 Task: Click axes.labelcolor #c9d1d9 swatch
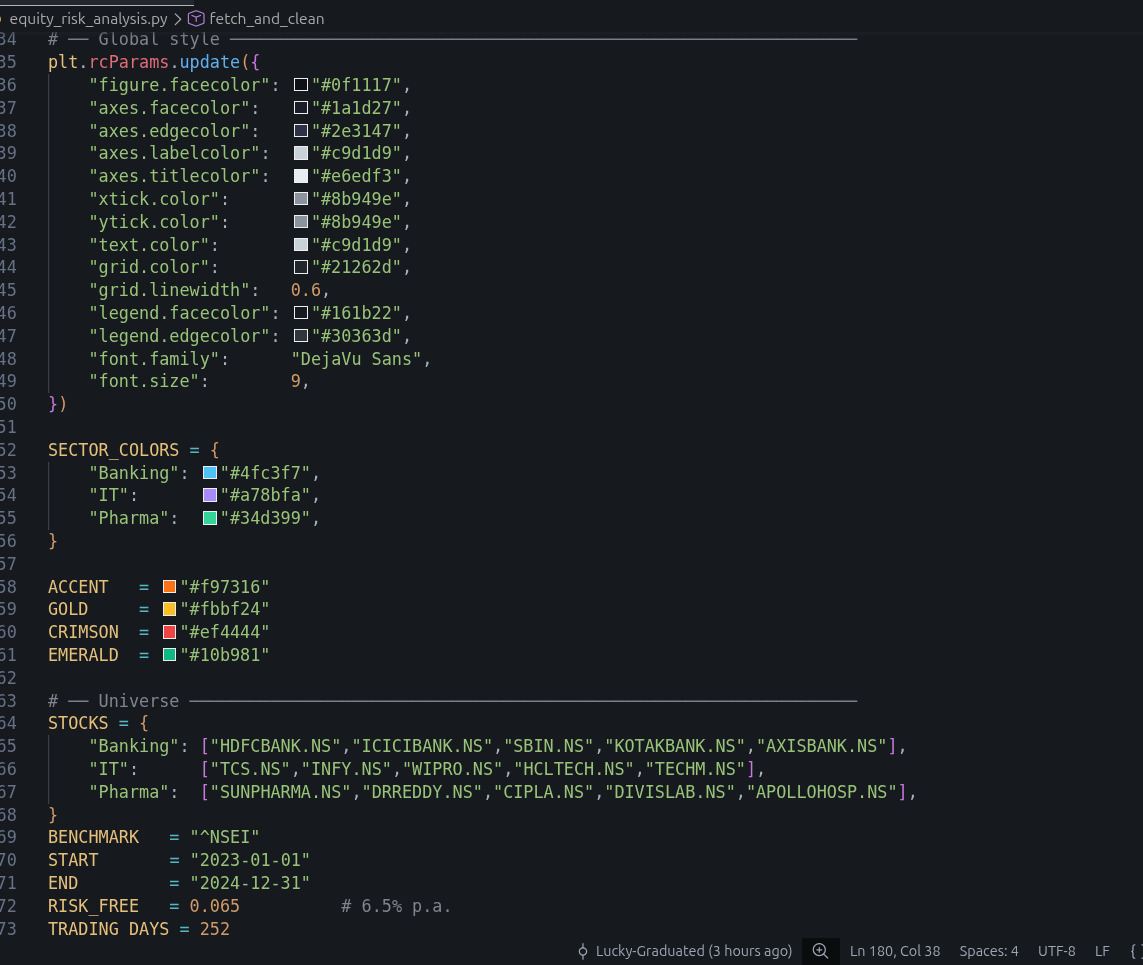300,153
